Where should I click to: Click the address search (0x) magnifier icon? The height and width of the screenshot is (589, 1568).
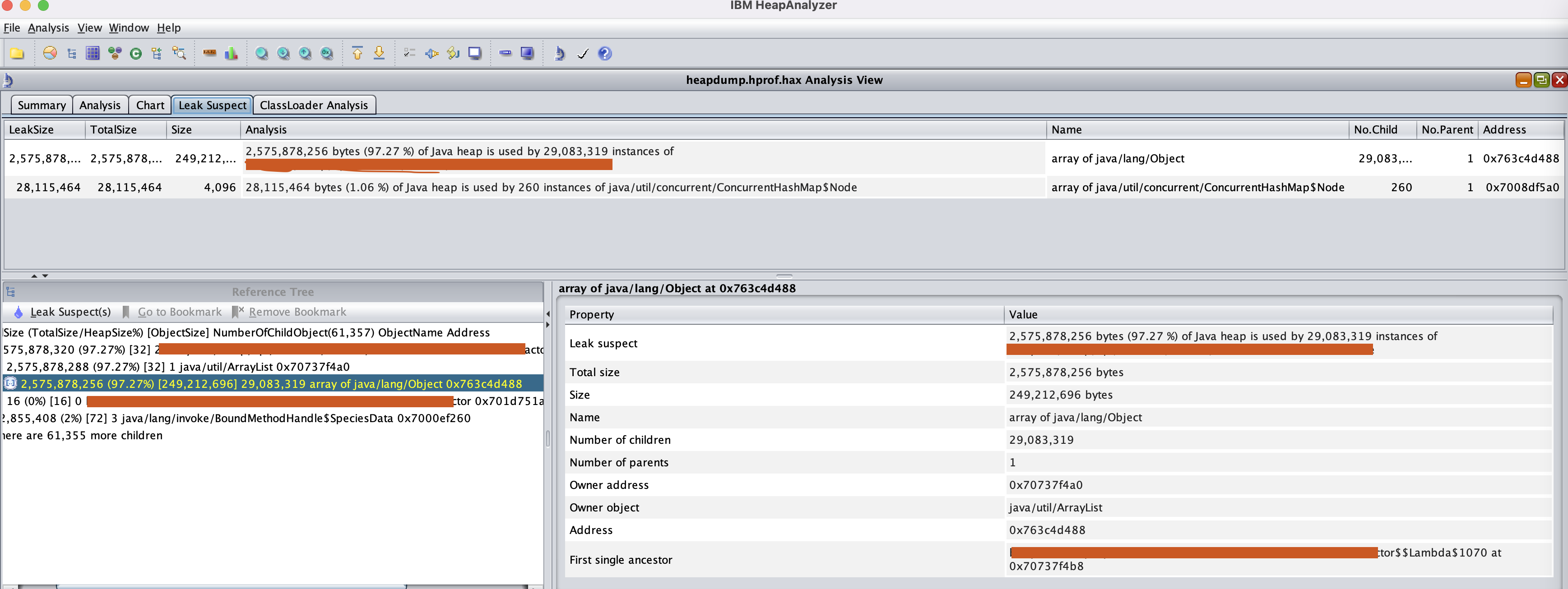coord(327,54)
